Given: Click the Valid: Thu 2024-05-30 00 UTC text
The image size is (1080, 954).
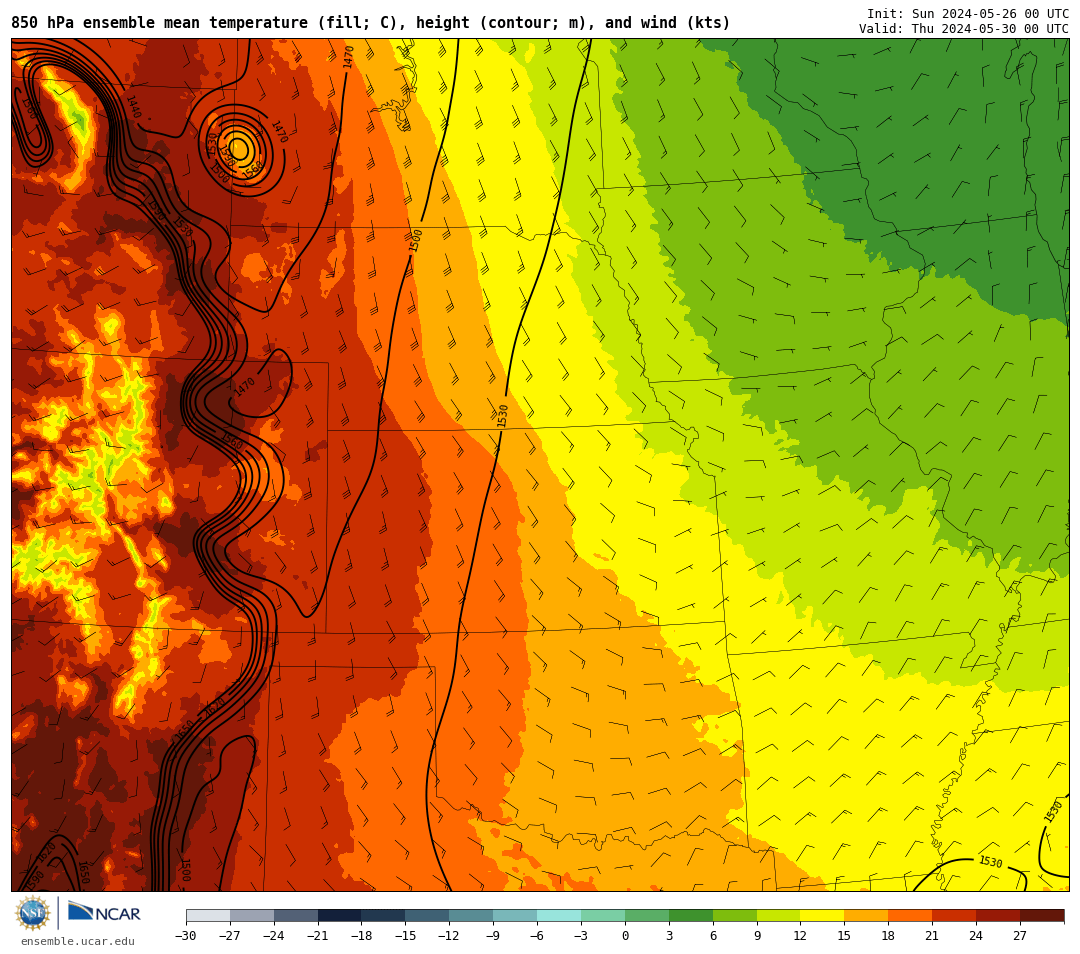Looking at the screenshot, I should pyautogui.click(x=964, y=29).
